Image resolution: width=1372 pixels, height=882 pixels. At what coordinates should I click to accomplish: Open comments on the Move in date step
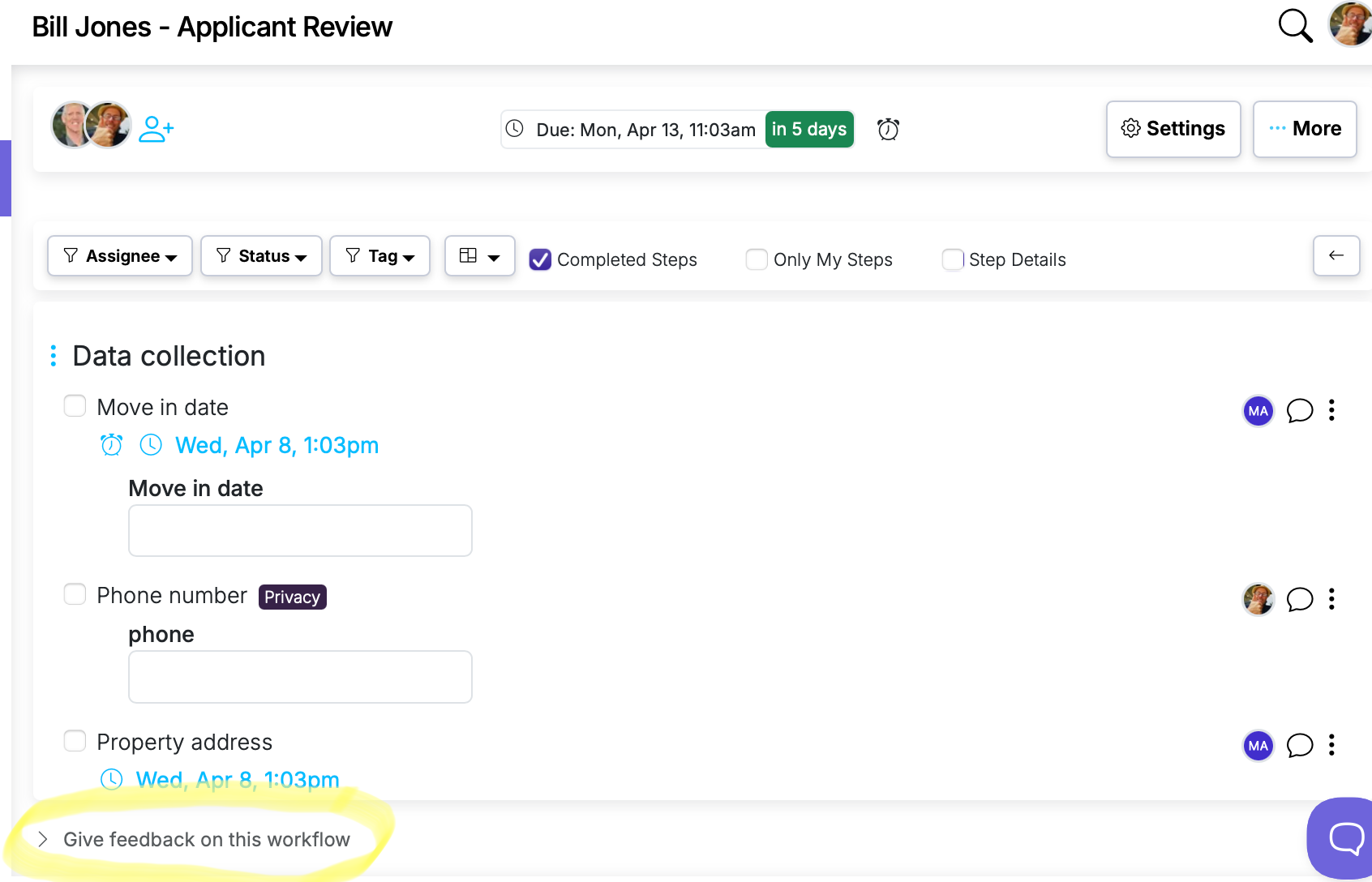pos(1300,411)
